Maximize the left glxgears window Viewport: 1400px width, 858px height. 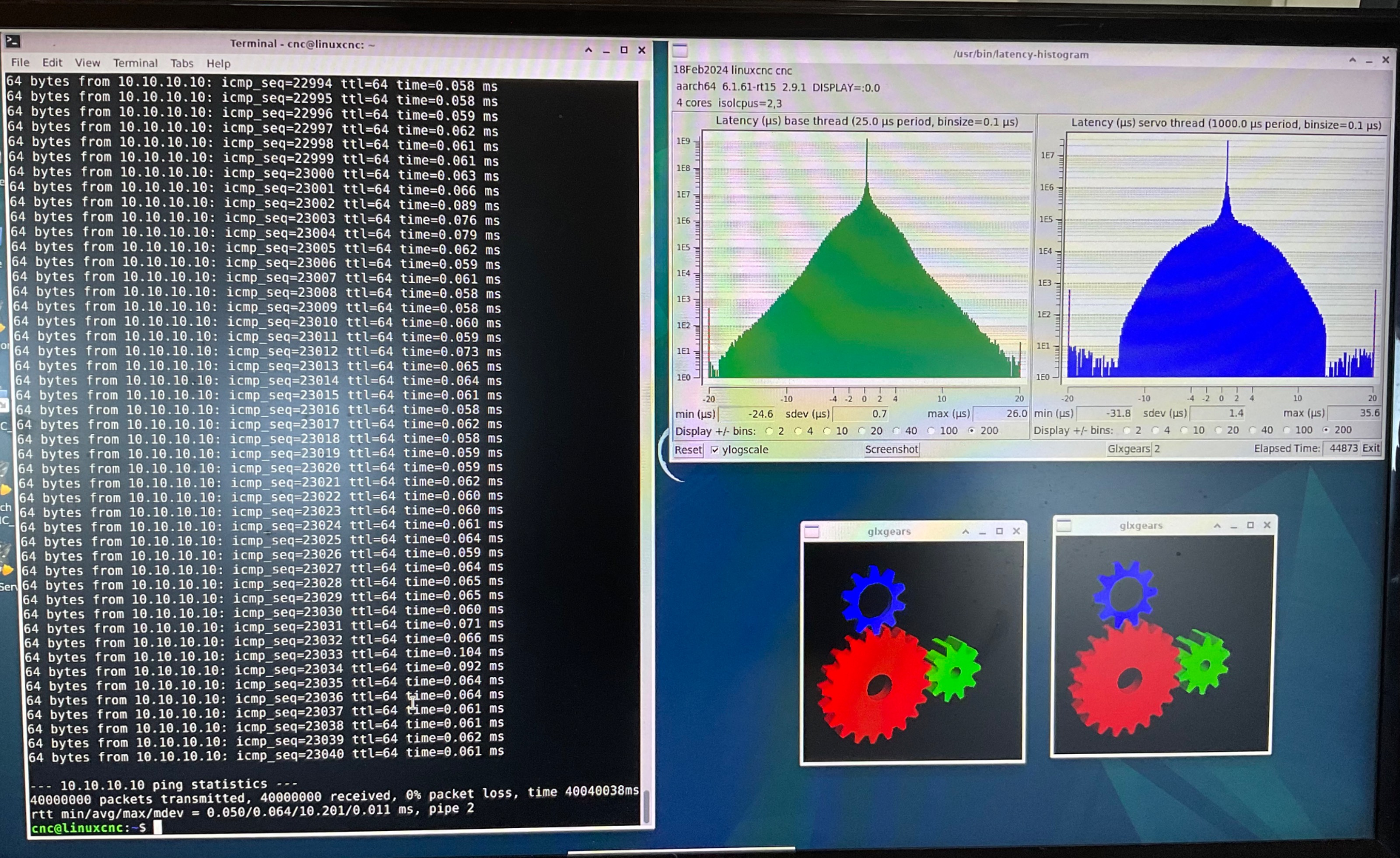tap(999, 531)
